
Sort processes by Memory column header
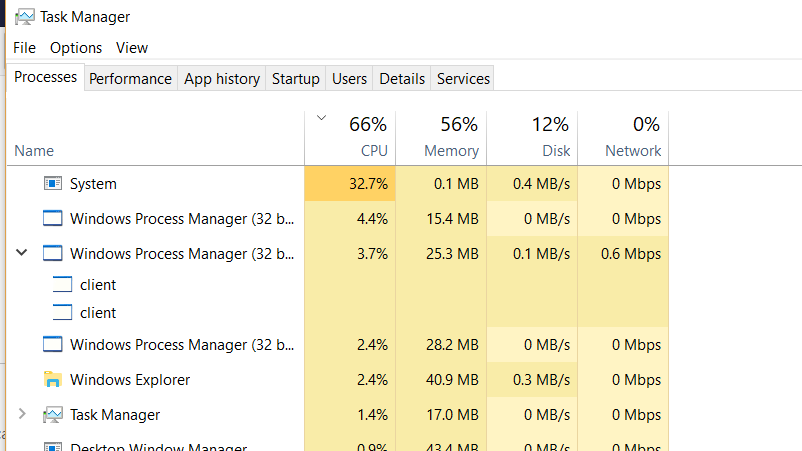pyautogui.click(x=441, y=138)
